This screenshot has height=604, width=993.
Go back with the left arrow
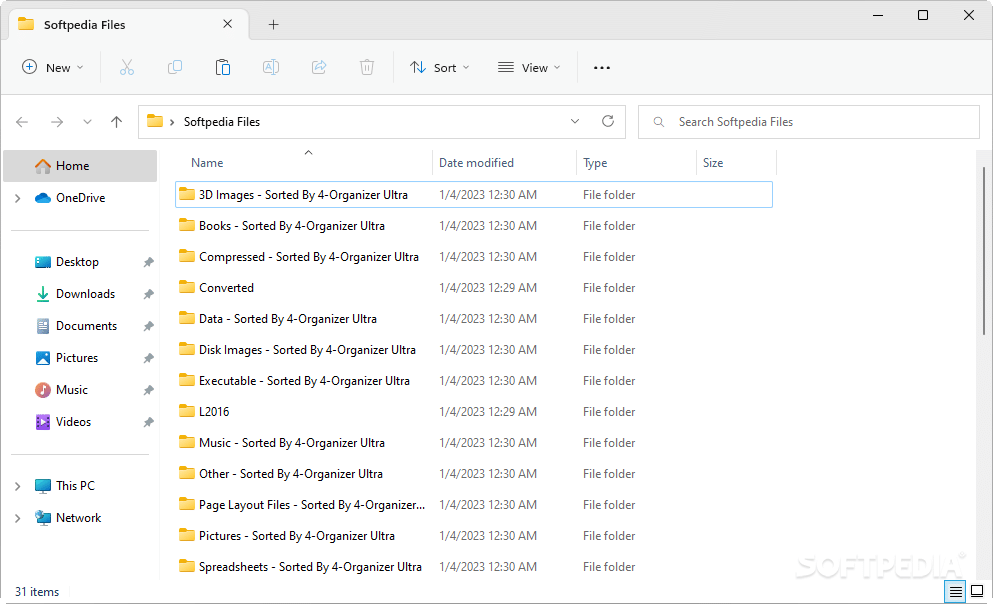click(22, 122)
